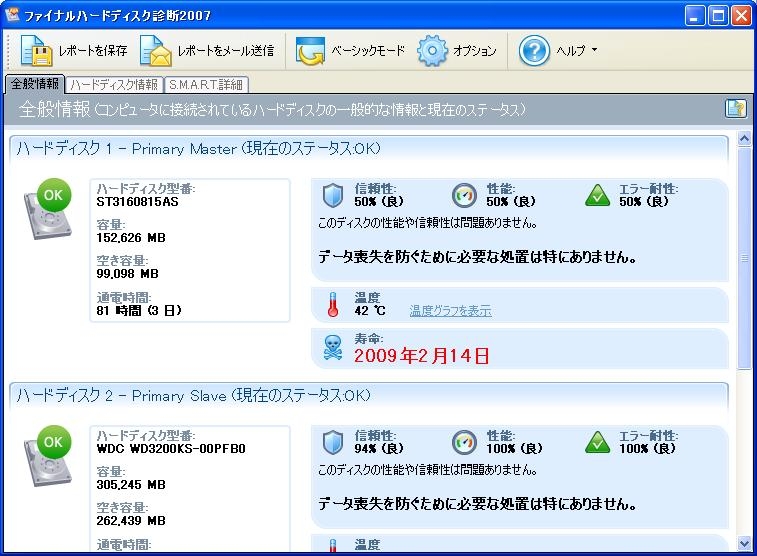Open オプション gear icon
This screenshot has height=556, width=757.
(432, 50)
